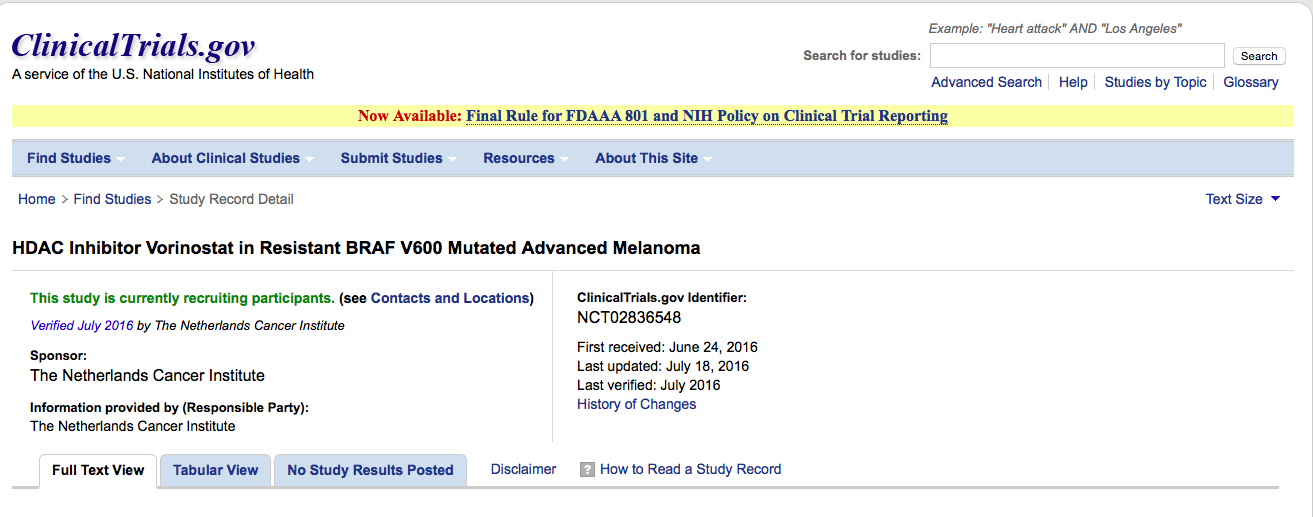This screenshot has width=1313, height=517.
Task: Expand the About This Site menu
Action: coord(653,158)
